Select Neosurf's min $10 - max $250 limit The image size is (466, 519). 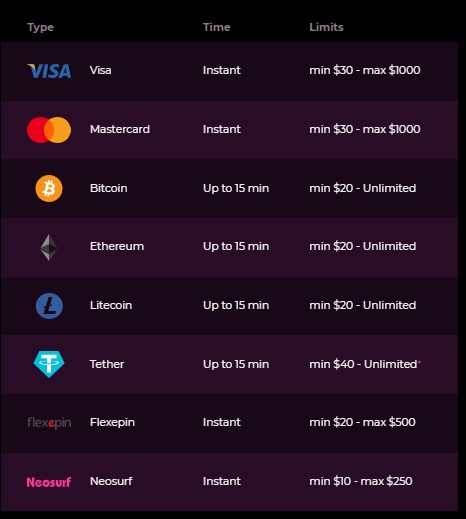click(361, 481)
